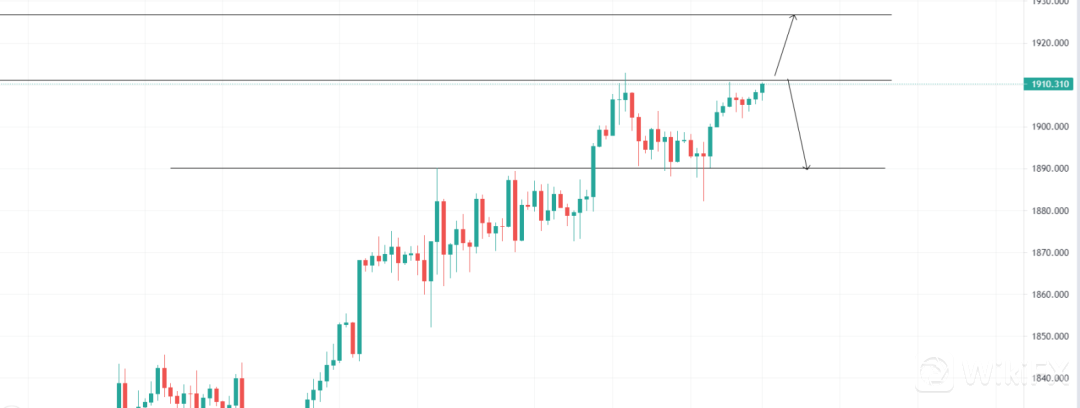Click the tall green candle rising to 1868
Viewport: 1080px width, 408px height.
pyautogui.click(x=360, y=300)
